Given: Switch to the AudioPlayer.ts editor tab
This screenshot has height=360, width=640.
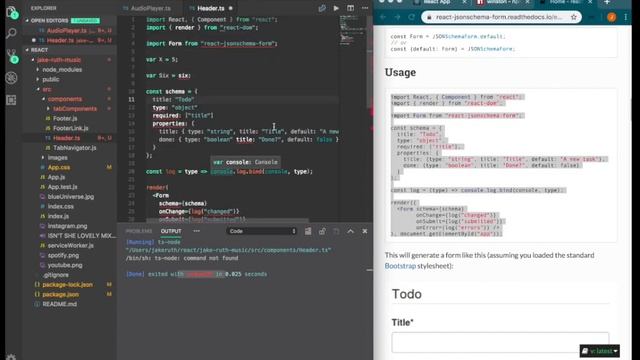Looking at the screenshot, I should click(x=151, y=8).
